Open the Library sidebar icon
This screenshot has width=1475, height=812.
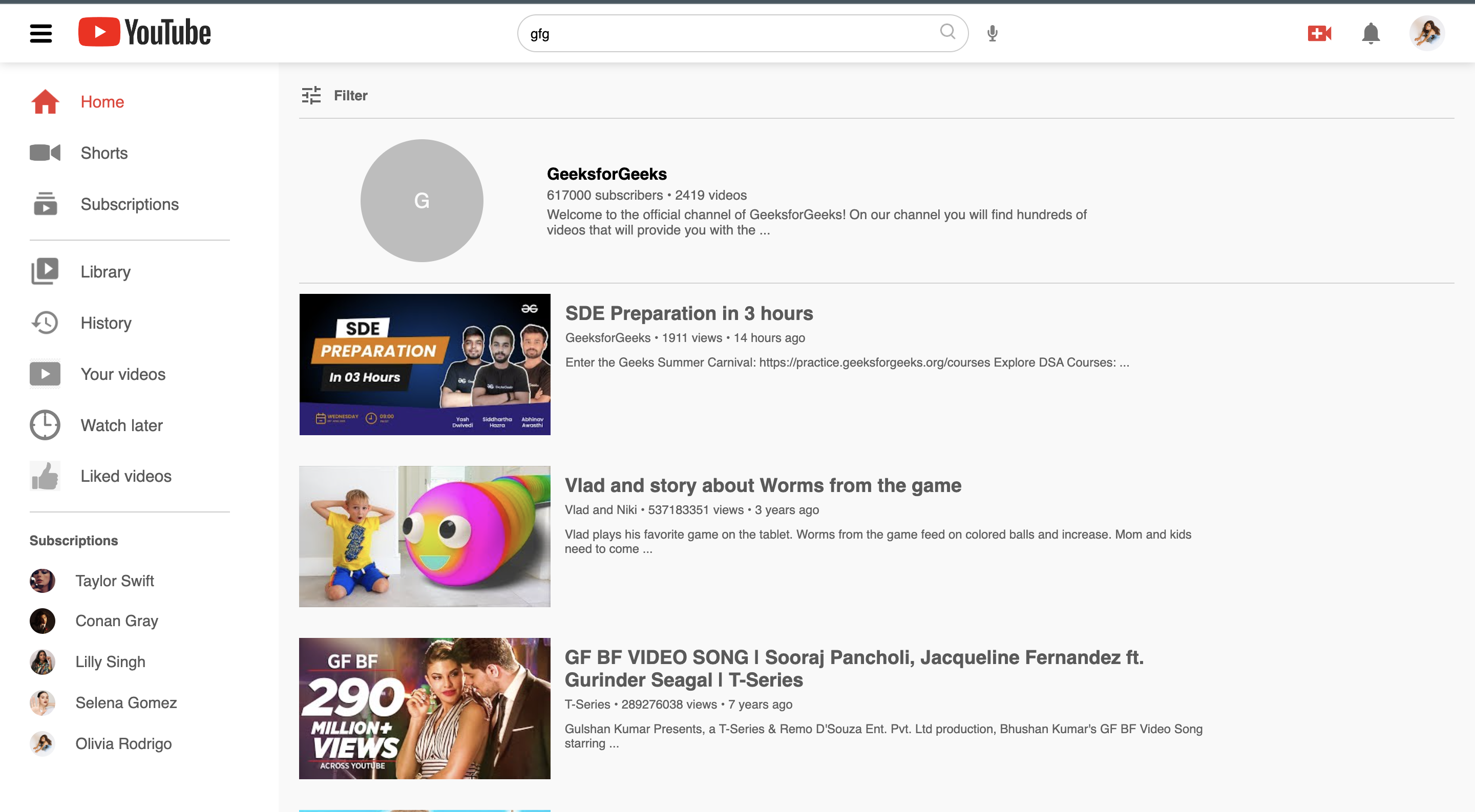(x=45, y=271)
